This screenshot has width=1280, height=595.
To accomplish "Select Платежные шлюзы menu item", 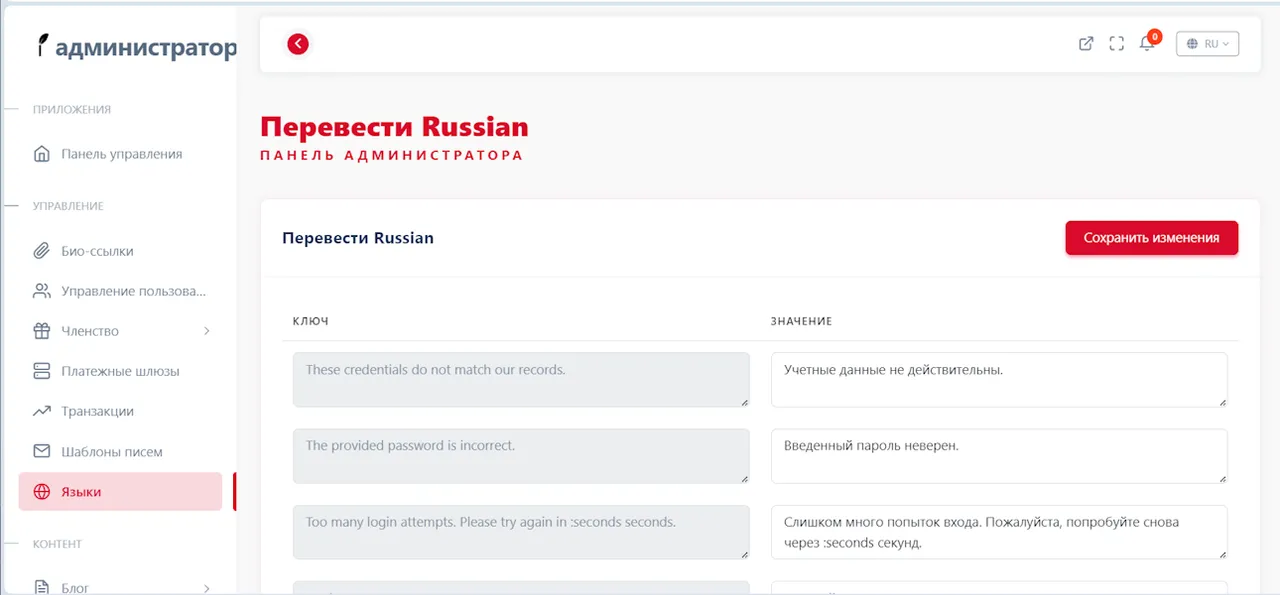I will pyautogui.click(x=120, y=371).
